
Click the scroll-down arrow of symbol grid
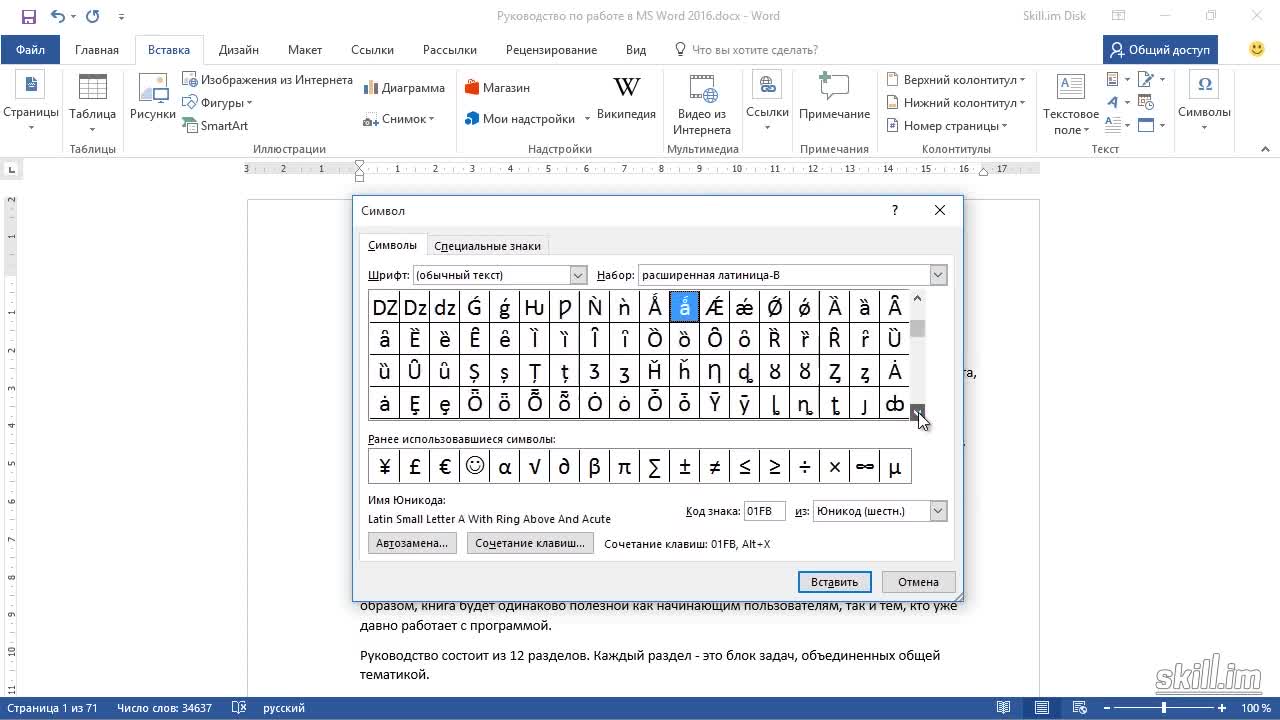[x=917, y=411]
